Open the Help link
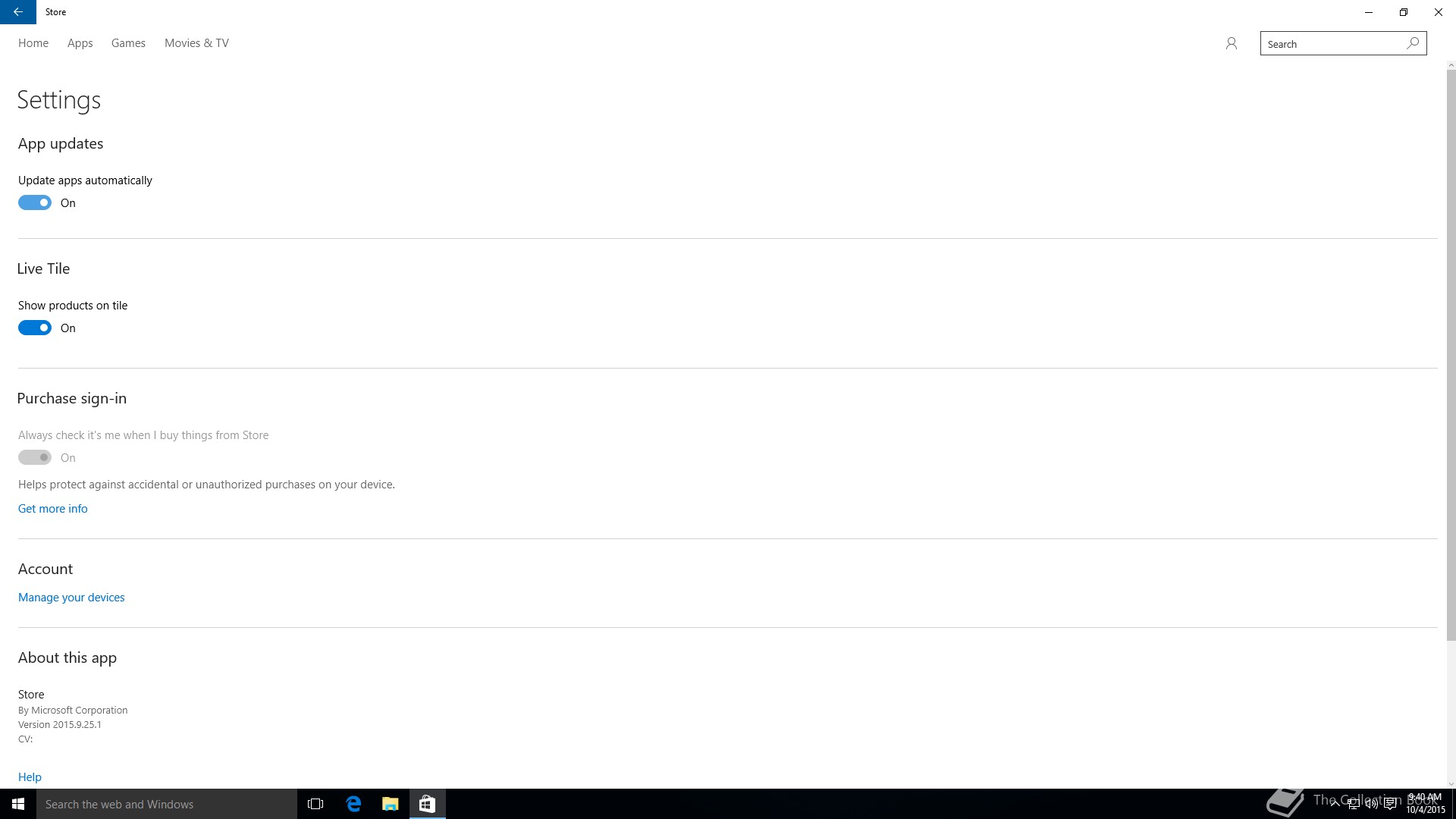1456x819 pixels. click(30, 777)
